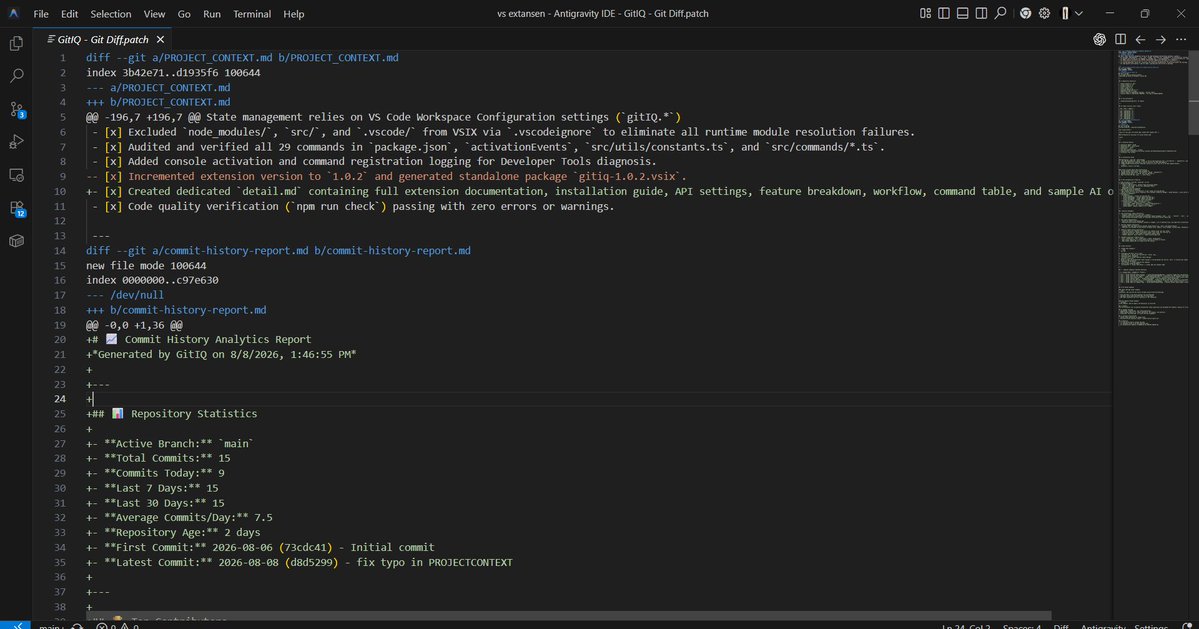Click the 'index 3b42e71..d1935f6 100644' line
The width and height of the screenshot is (1199, 629).
pos(173,73)
